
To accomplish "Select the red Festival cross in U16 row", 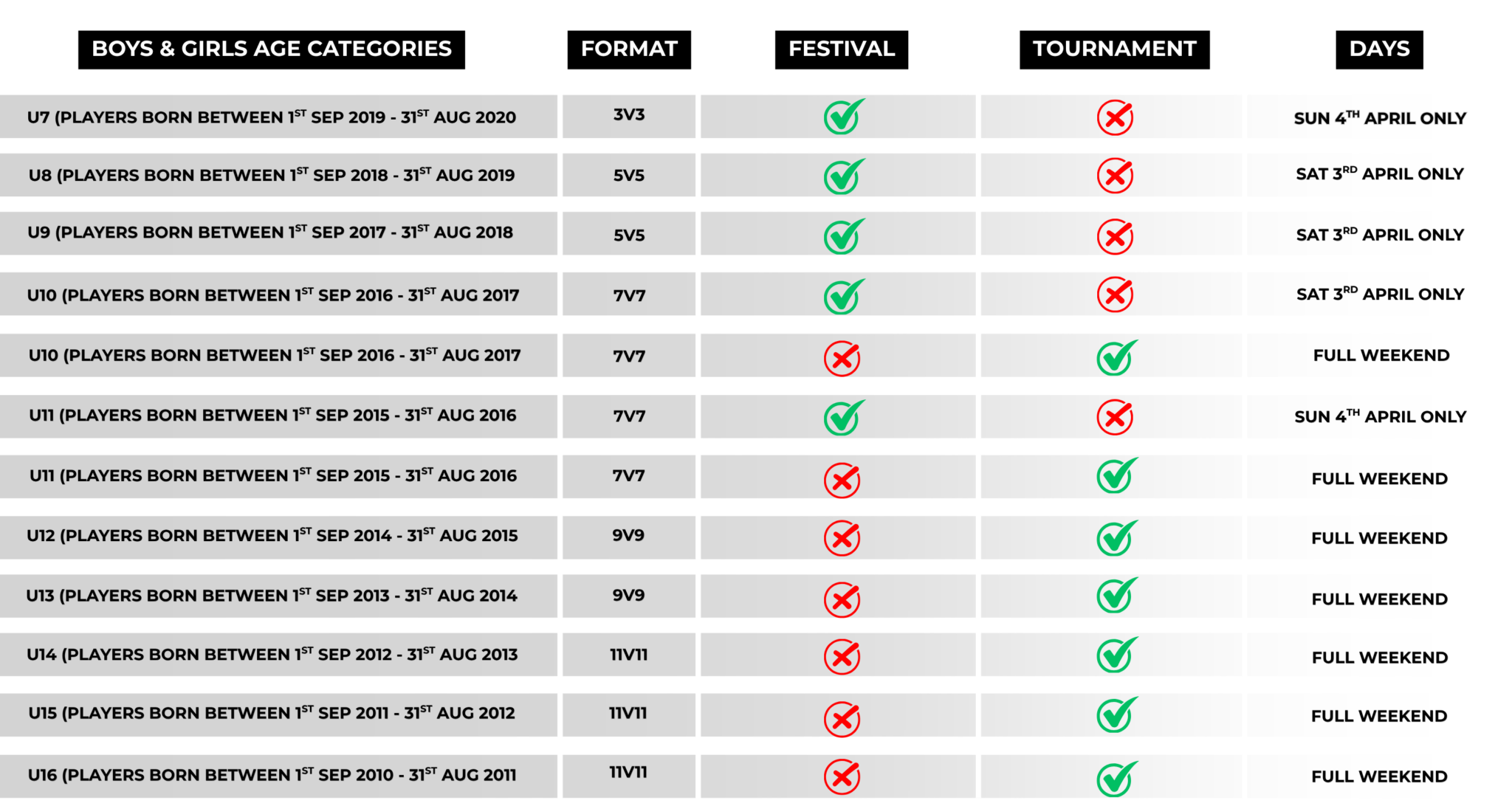I will 842,776.
